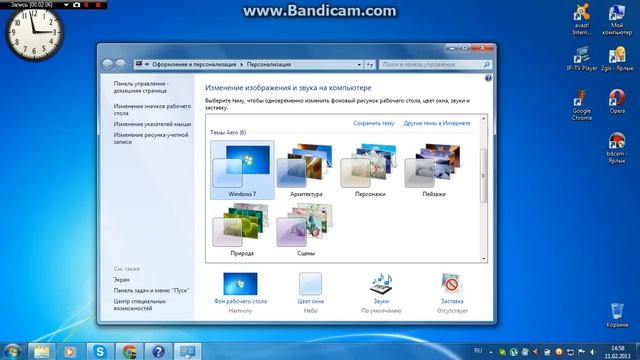The image size is (640, 360).
Task: Select the Персонажи theme
Action: click(370, 170)
